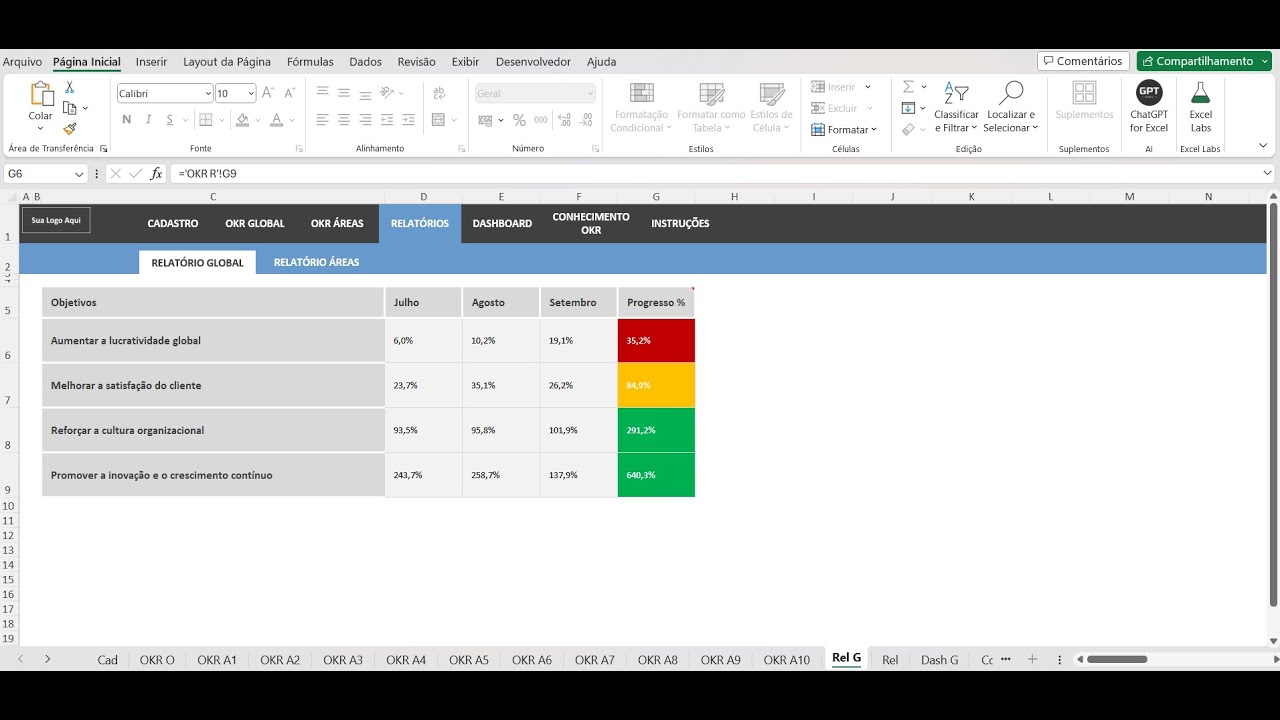1280x720 pixels.
Task: Click the increase indent icon
Action: [410, 120]
